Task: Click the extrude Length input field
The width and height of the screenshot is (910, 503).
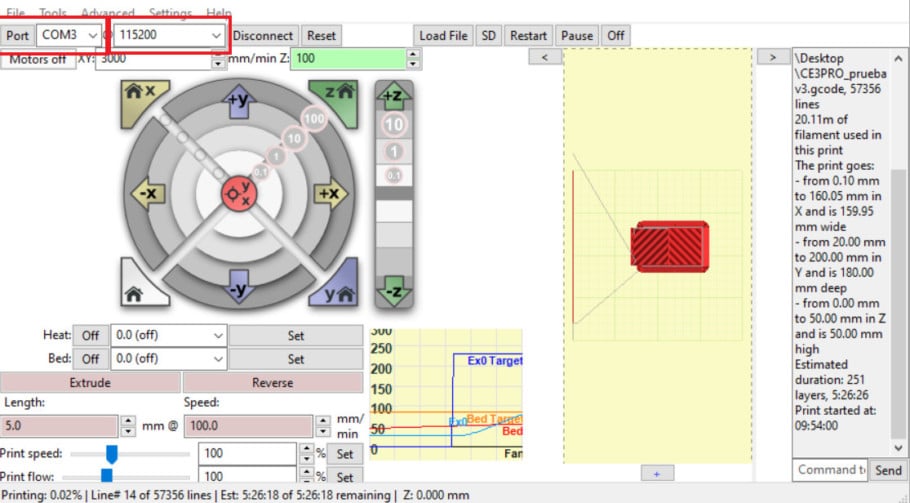Action: click(60, 426)
